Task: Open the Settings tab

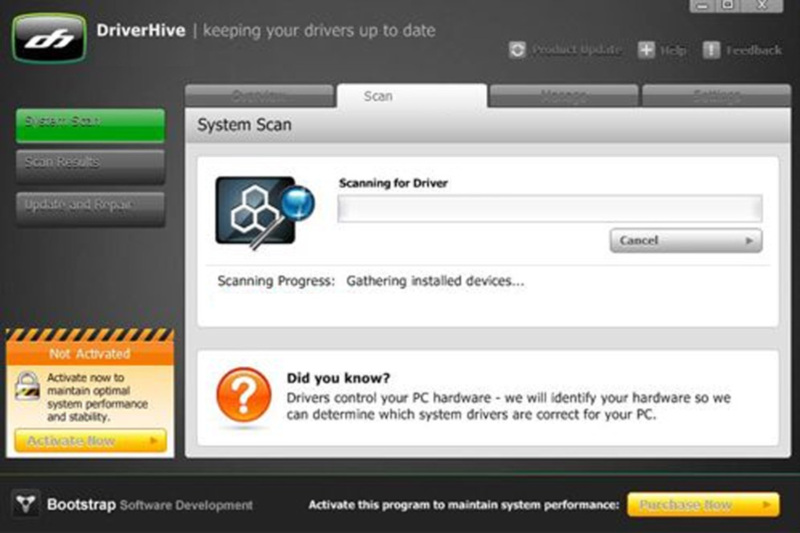Action: coord(716,96)
